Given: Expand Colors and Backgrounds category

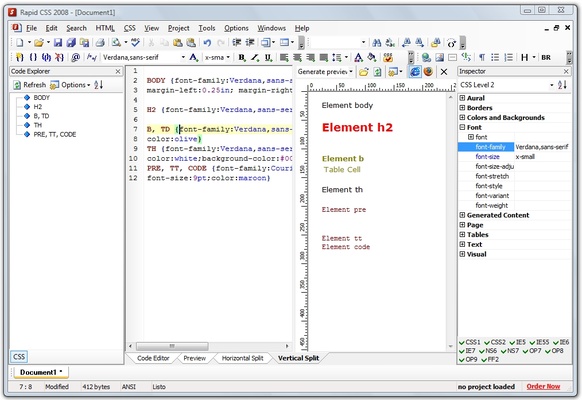Looking at the screenshot, I should 462,118.
